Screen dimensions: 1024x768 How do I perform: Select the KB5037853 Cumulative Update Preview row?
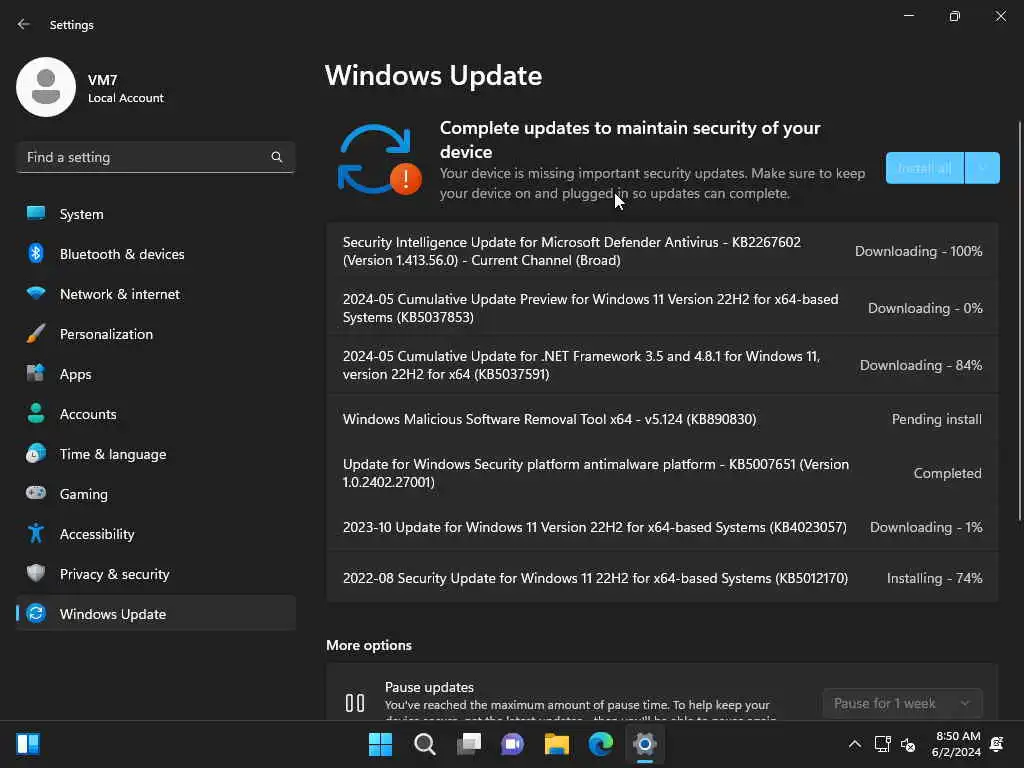coord(662,308)
